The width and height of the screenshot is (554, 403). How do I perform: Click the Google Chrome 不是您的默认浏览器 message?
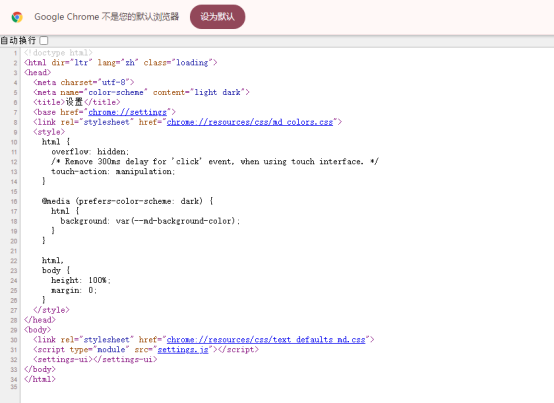point(107,17)
